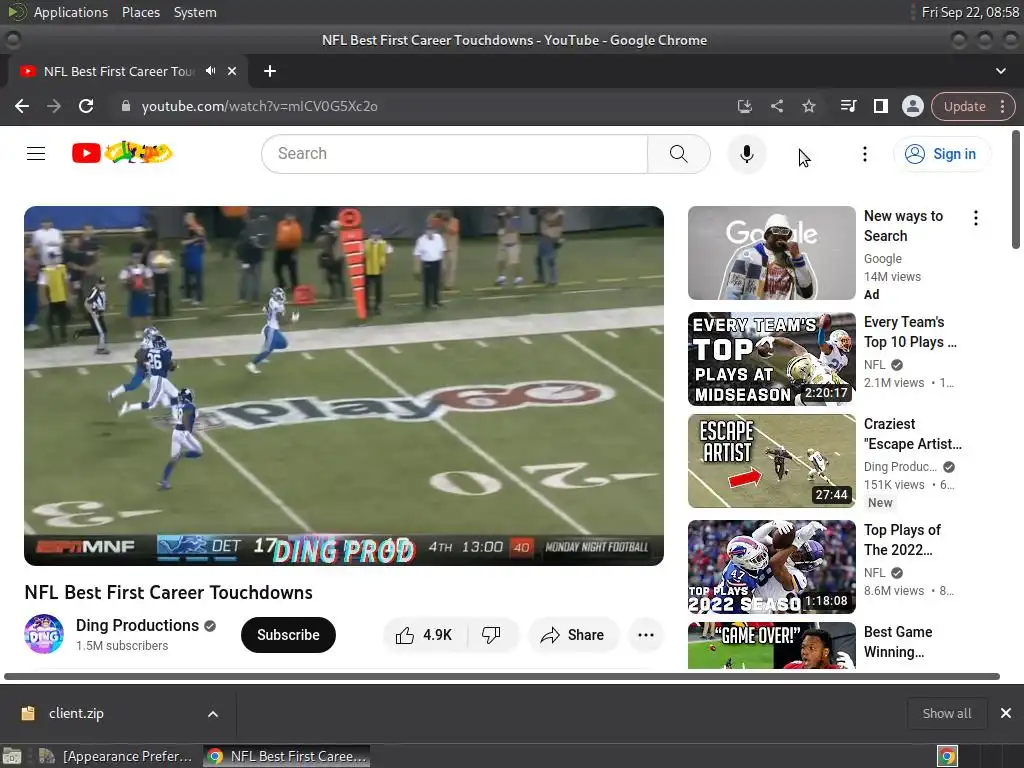Viewport: 1024px width, 768px height.
Task: Open Every Team's Top Plays at Midseason thumbnail
Action: pos(771,359)
